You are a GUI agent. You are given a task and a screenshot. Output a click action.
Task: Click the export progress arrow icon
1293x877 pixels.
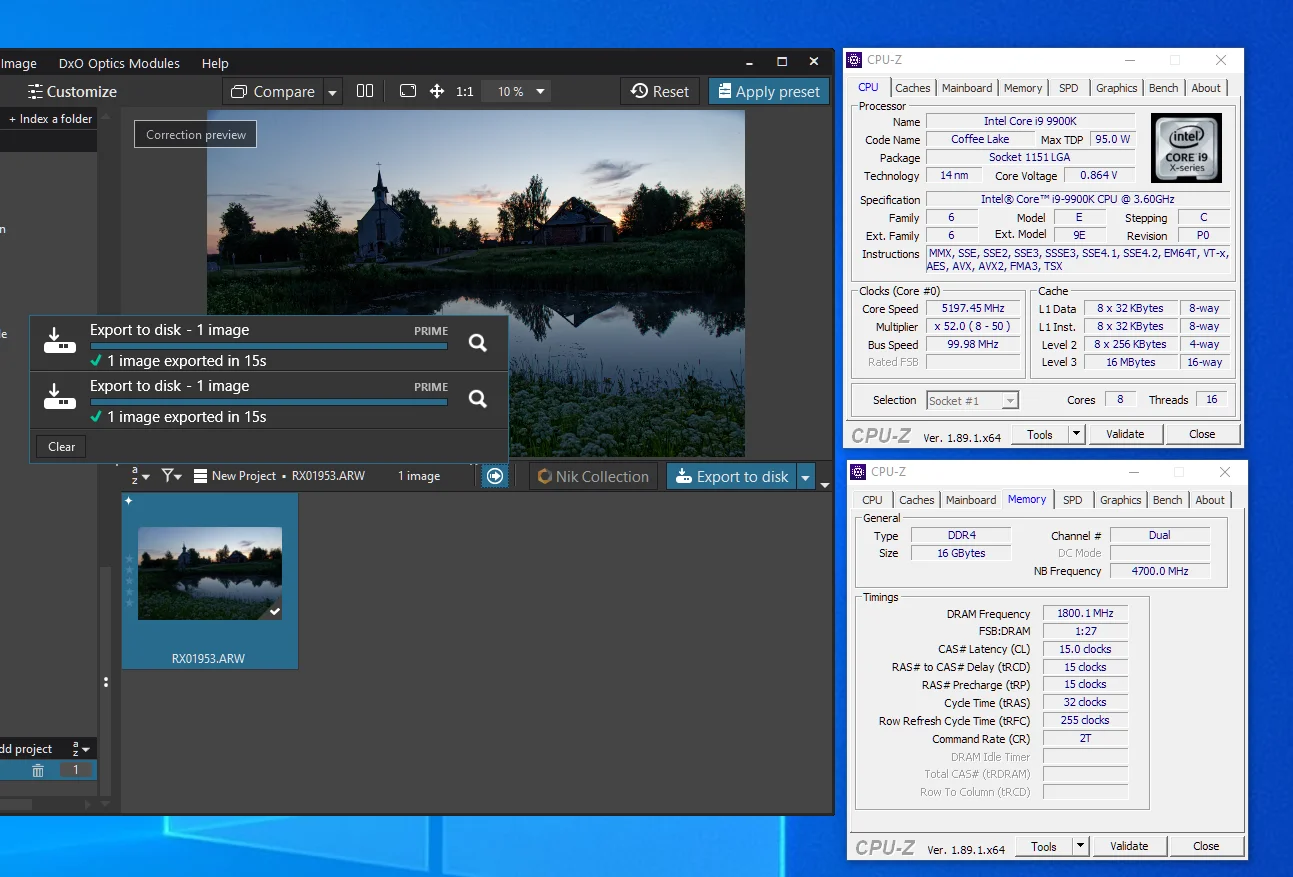[x=495, y=476]
